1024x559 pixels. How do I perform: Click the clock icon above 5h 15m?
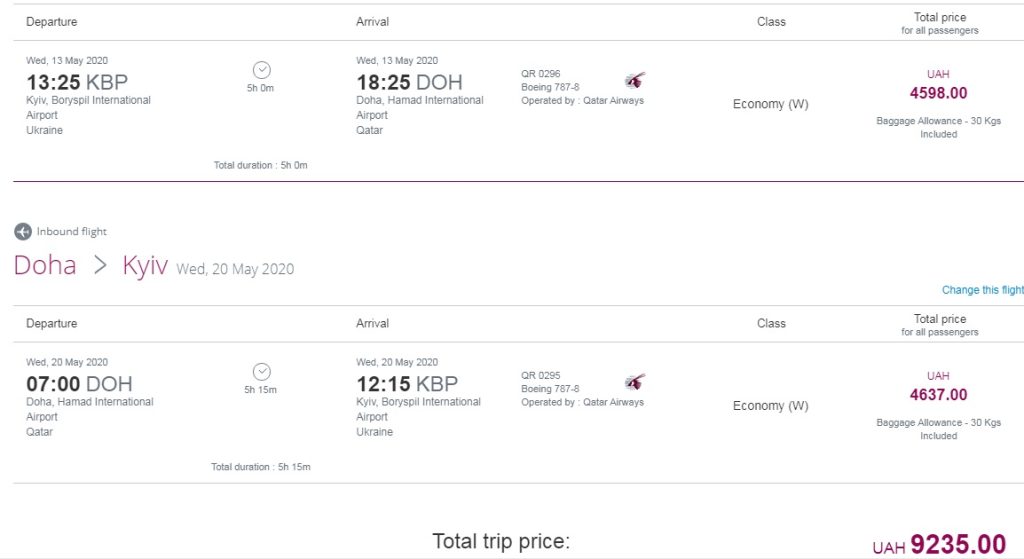tap(261, 371)
